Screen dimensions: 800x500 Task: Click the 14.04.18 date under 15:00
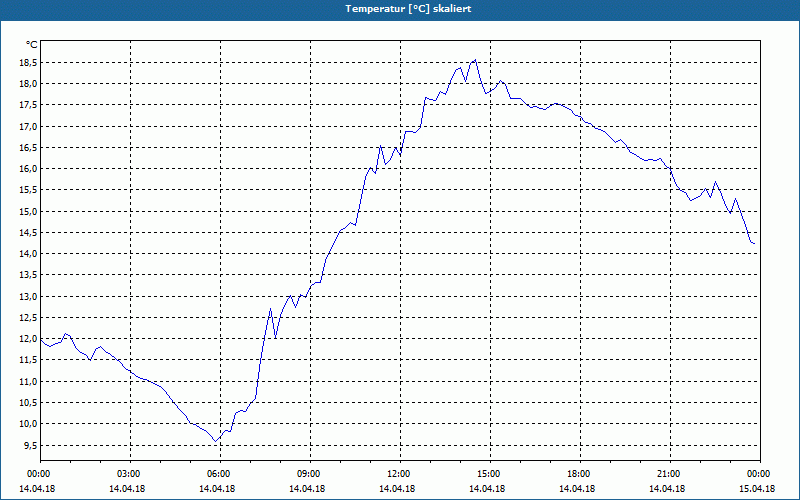(x=488, y=488)
